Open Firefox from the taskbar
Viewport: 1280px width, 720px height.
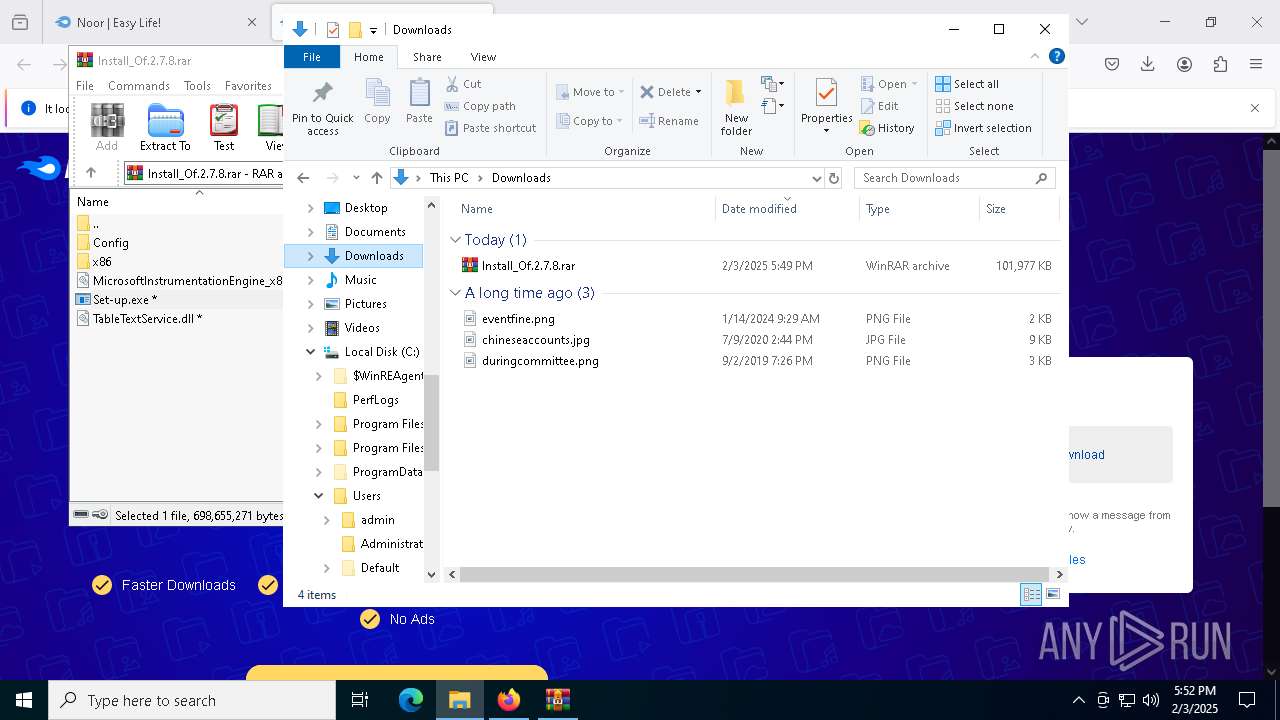tap(508, 700)
